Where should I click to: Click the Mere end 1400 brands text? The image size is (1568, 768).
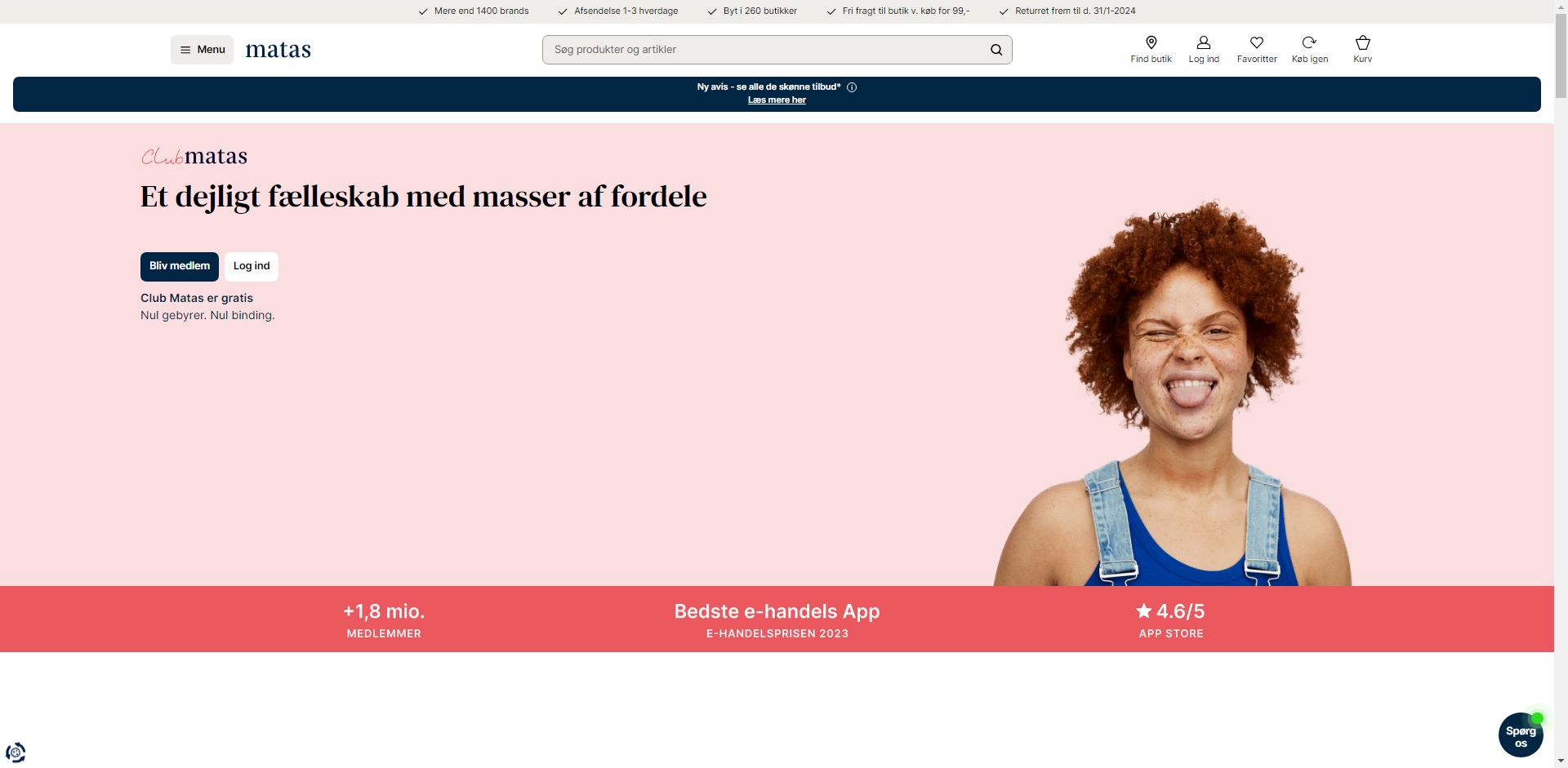pyautogui.click(x=480, y=11)
